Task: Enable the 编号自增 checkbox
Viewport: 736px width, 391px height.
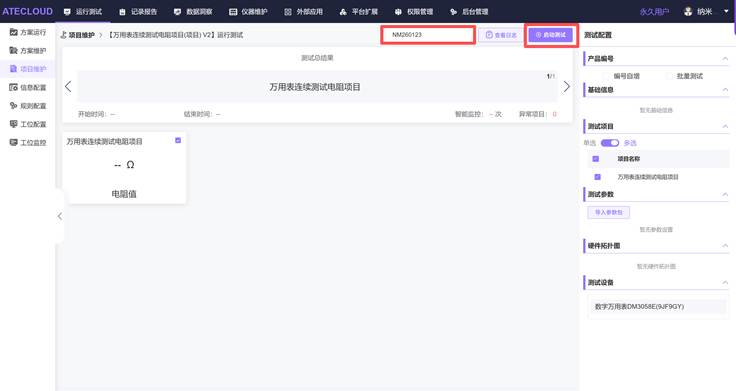Action: click(x=607, y=76)
